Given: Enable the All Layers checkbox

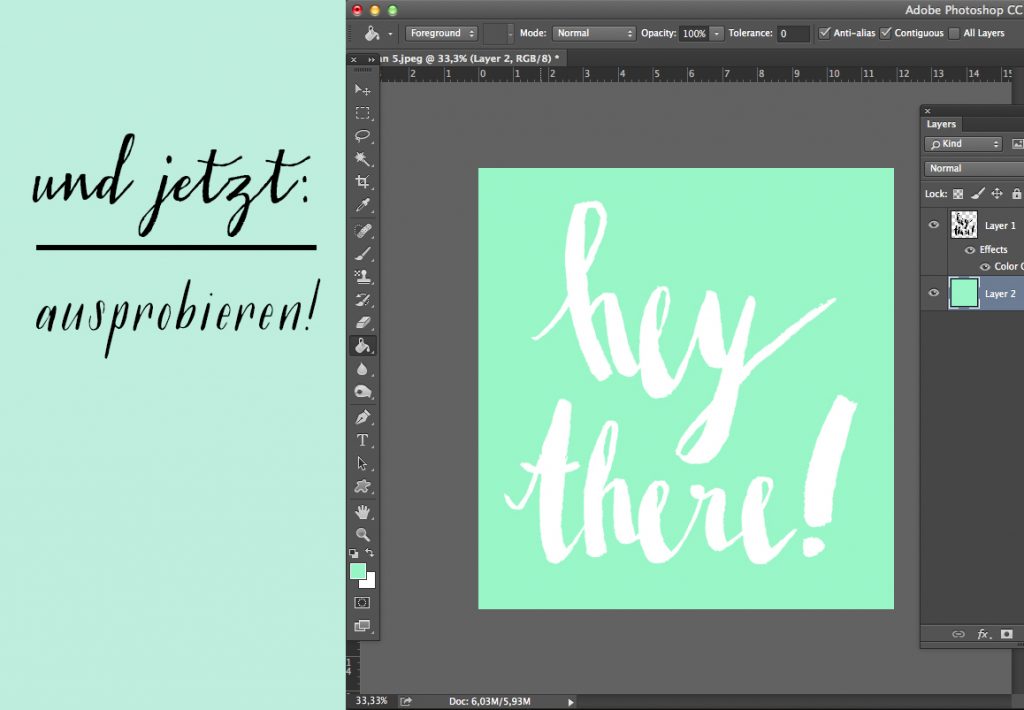Looking at the screenshot, I should 954,33.
